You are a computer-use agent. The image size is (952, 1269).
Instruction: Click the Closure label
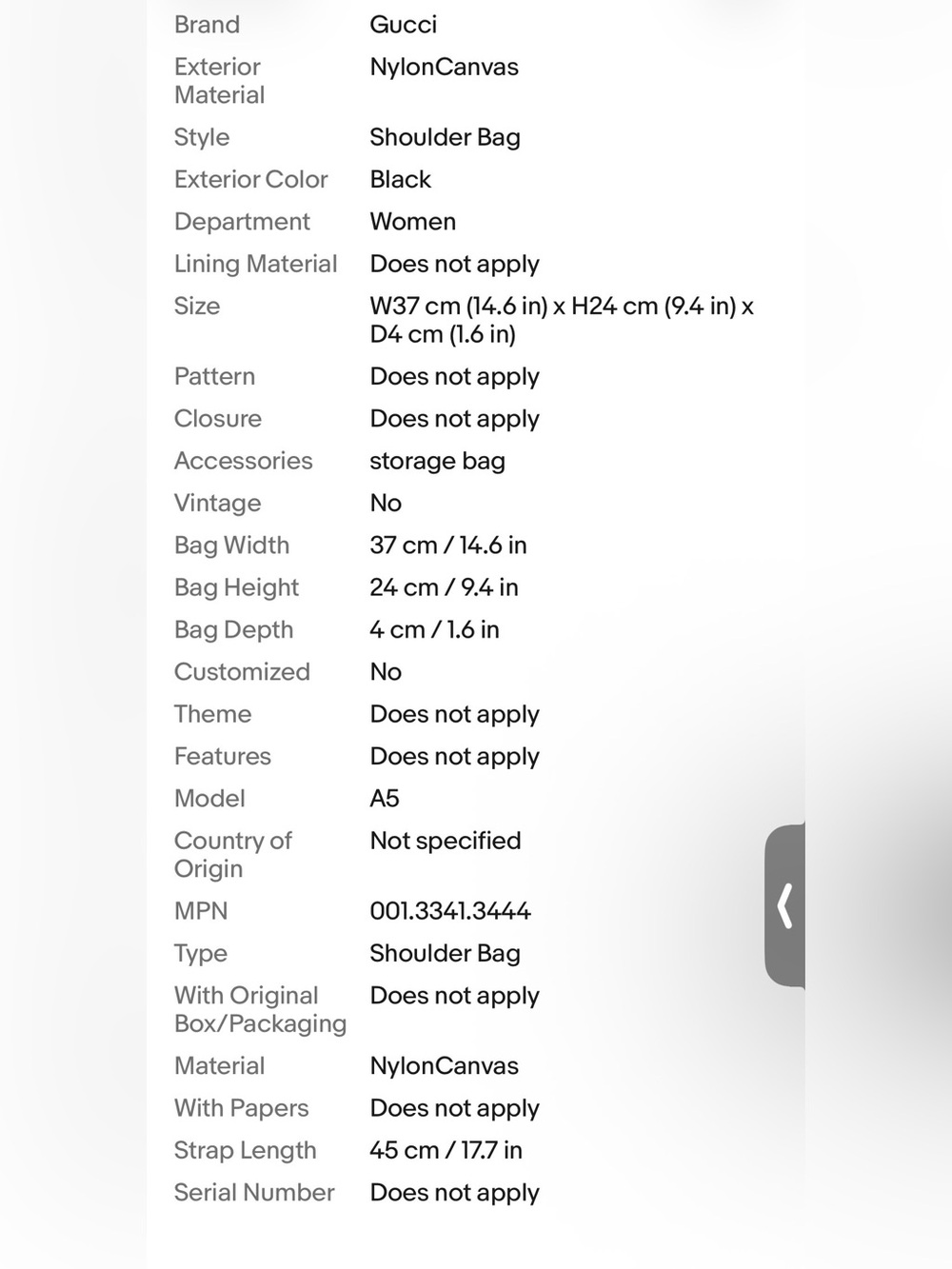coord(217,419)
